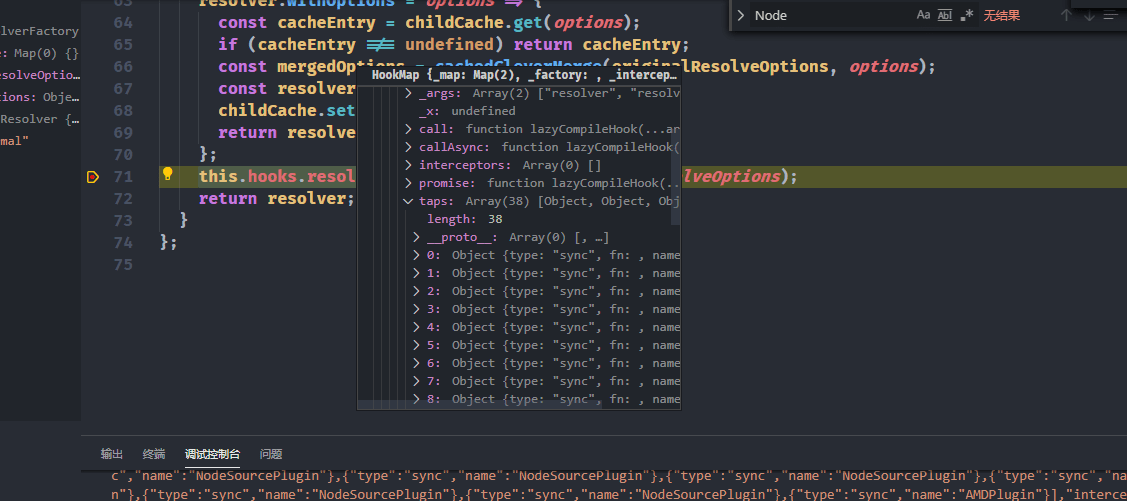Expand taps object at index 0

coord(417,255)
